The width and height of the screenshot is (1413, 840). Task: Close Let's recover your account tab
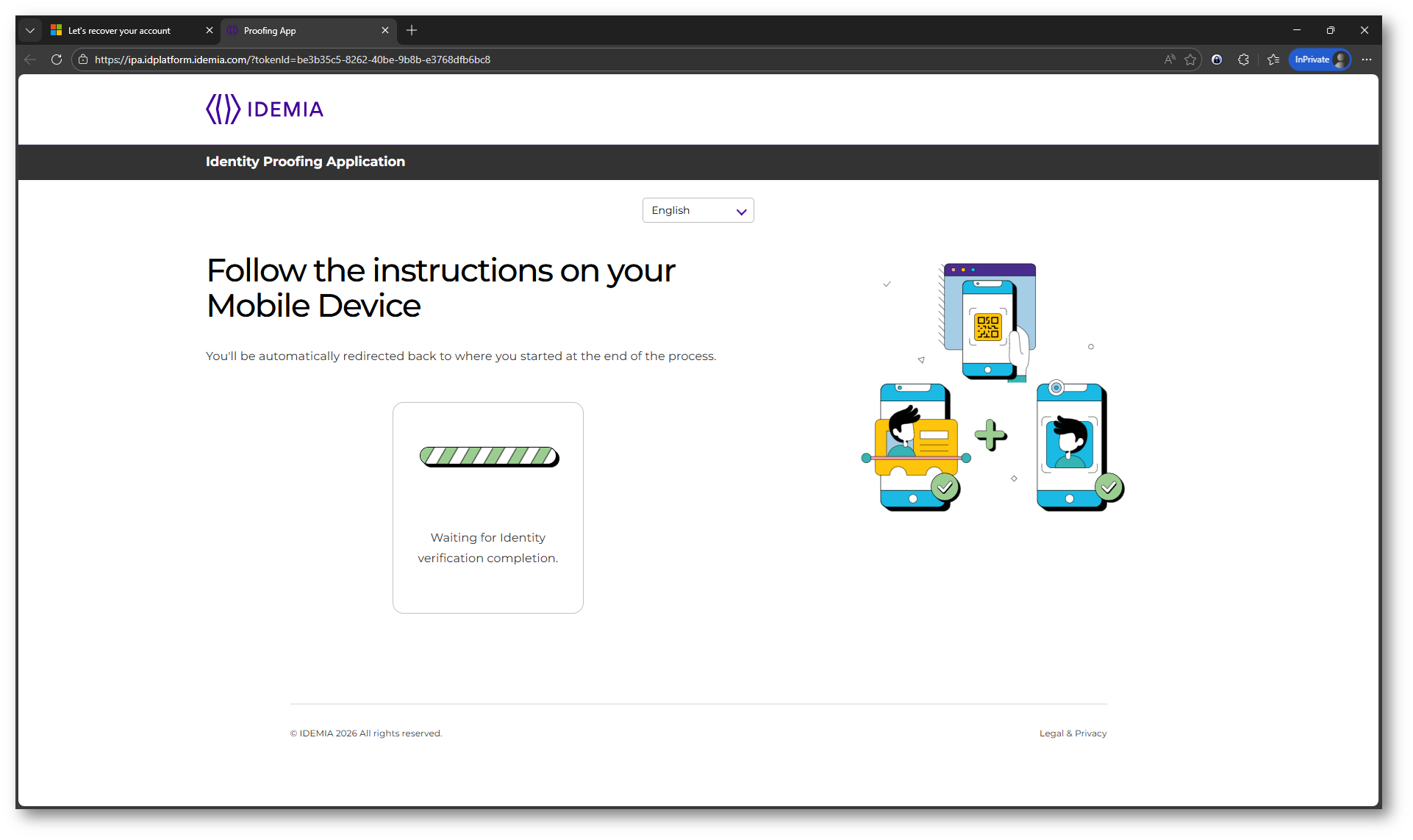coord(210,30)
